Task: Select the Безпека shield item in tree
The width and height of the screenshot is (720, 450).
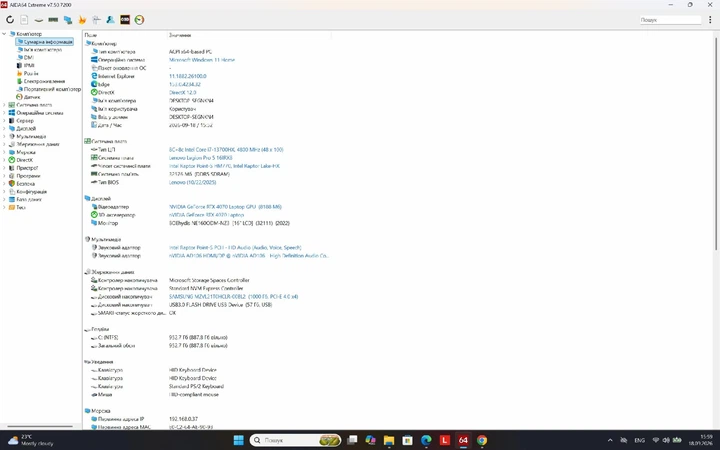Action: click(x=25, y=184)
